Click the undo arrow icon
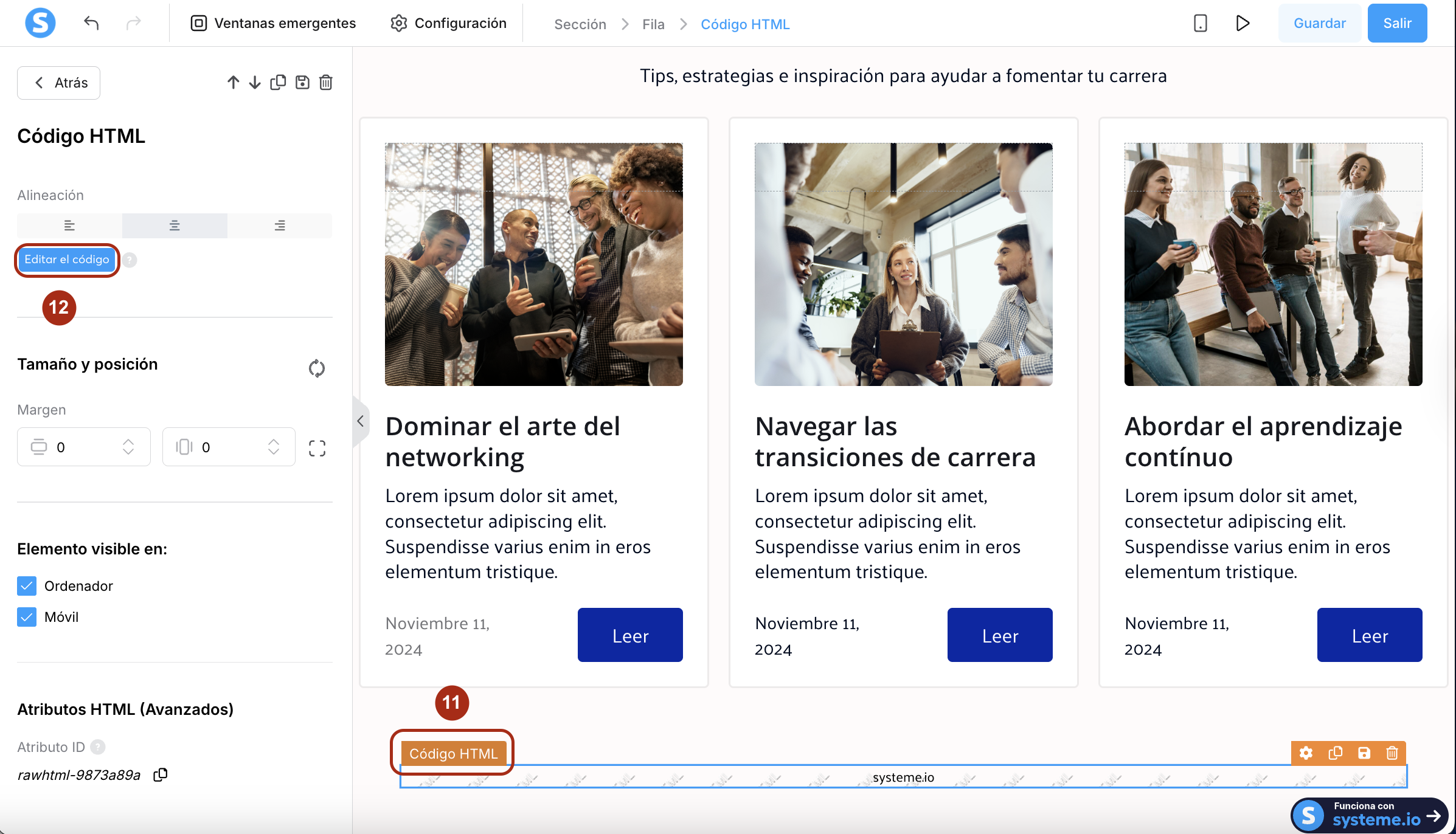 [x=91, y=23]
